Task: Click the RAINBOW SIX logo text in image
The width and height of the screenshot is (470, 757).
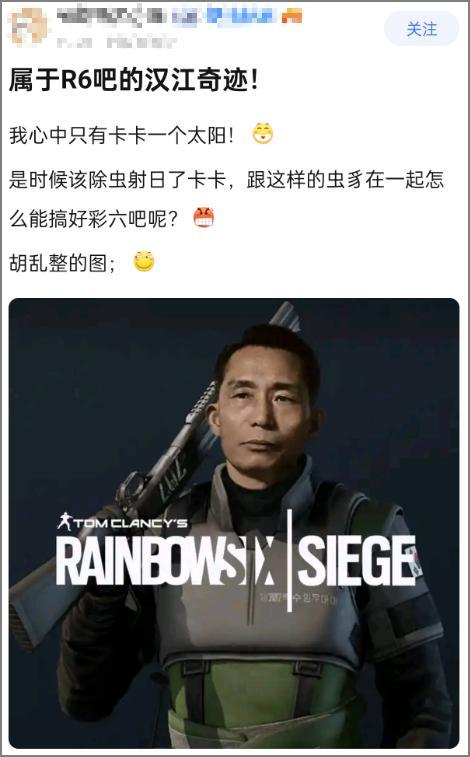Action: [x=167, y=561]
